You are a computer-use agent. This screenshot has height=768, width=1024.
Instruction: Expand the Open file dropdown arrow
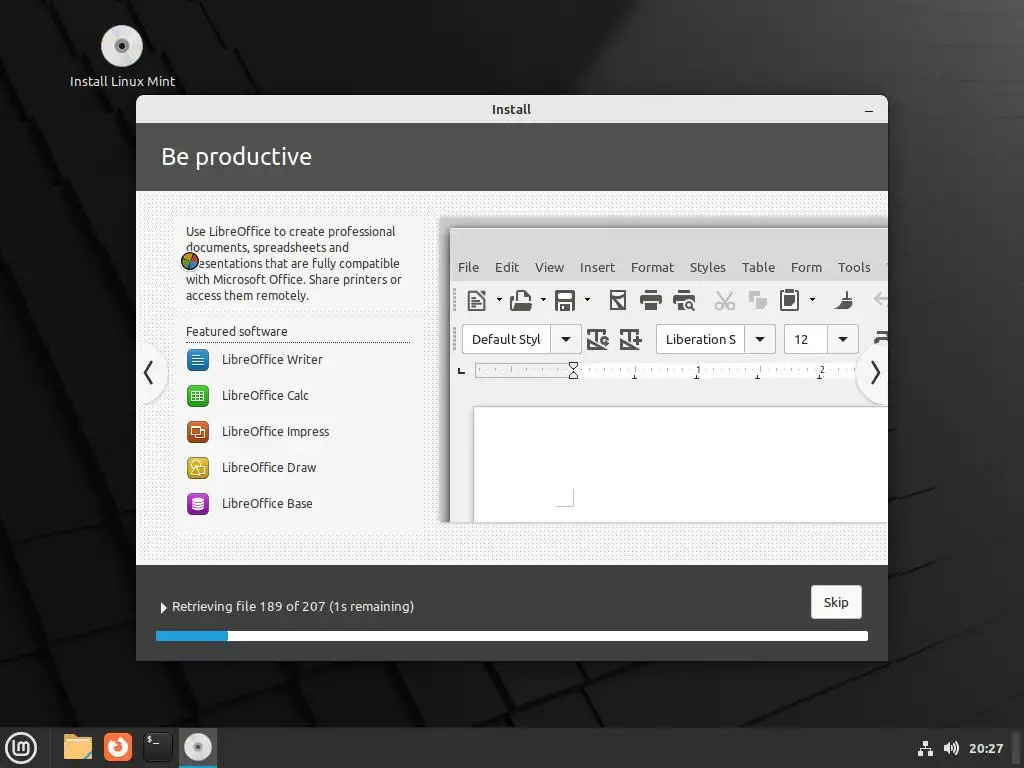[543, 300]
